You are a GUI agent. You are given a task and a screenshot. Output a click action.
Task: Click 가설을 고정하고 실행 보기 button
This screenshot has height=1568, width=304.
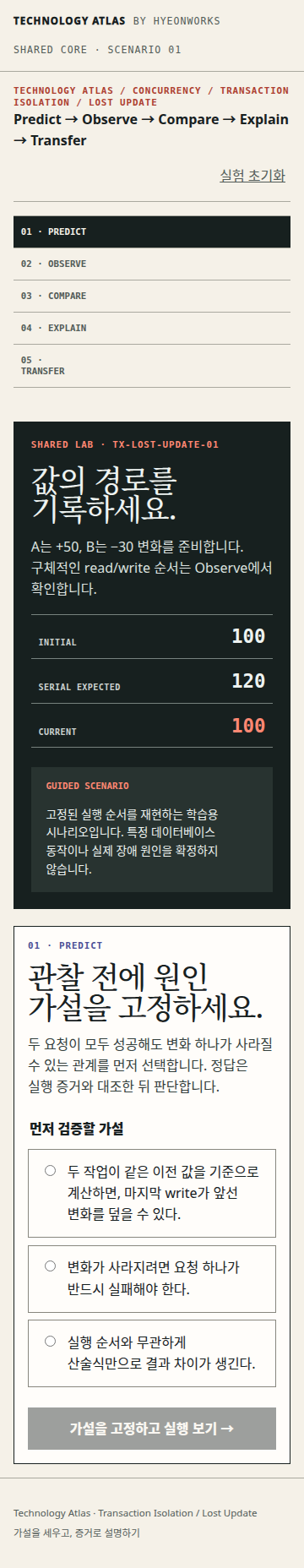[x=152, y=1429]
